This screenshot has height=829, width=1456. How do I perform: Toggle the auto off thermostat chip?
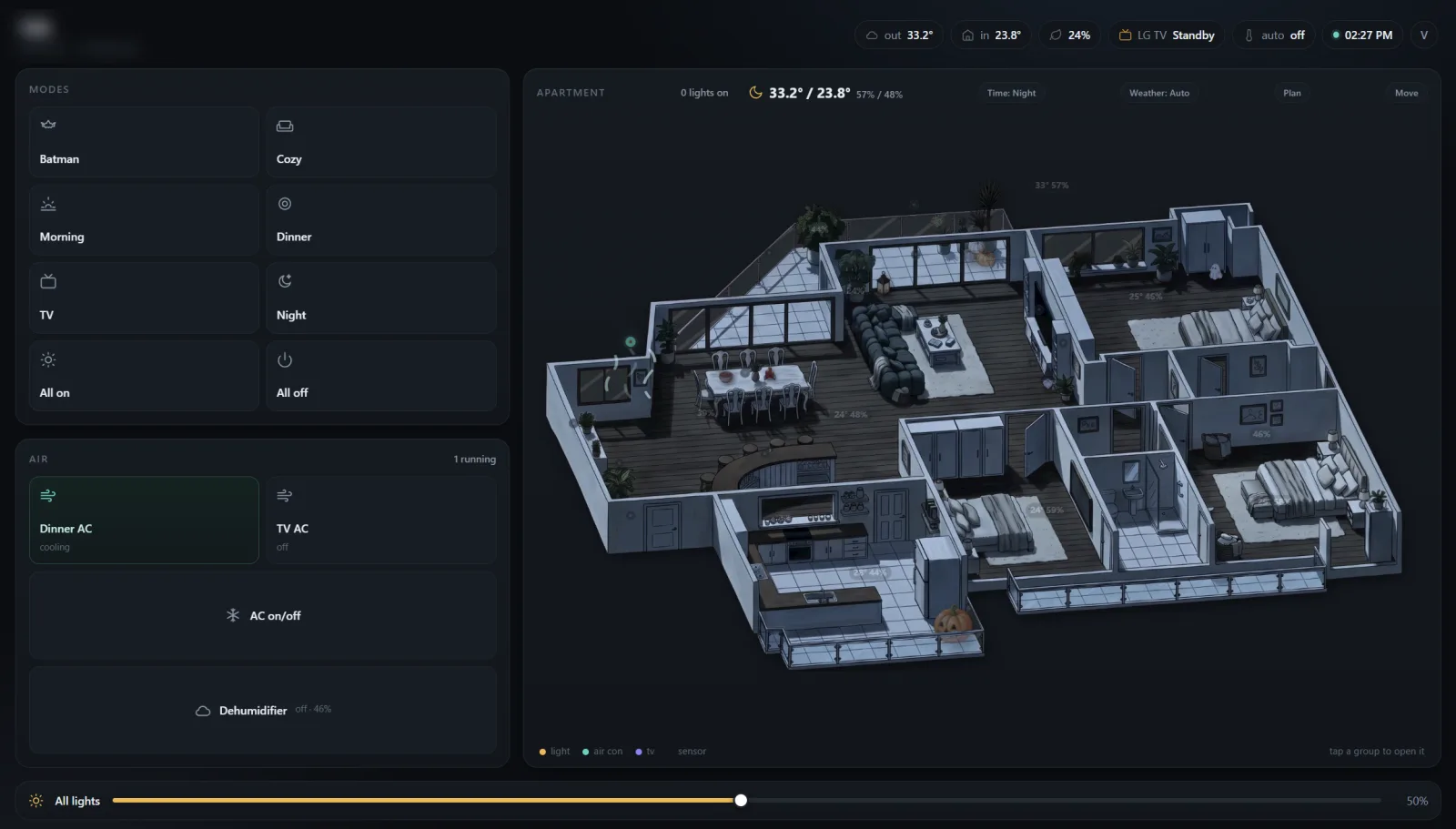(x=1273, y=35)
